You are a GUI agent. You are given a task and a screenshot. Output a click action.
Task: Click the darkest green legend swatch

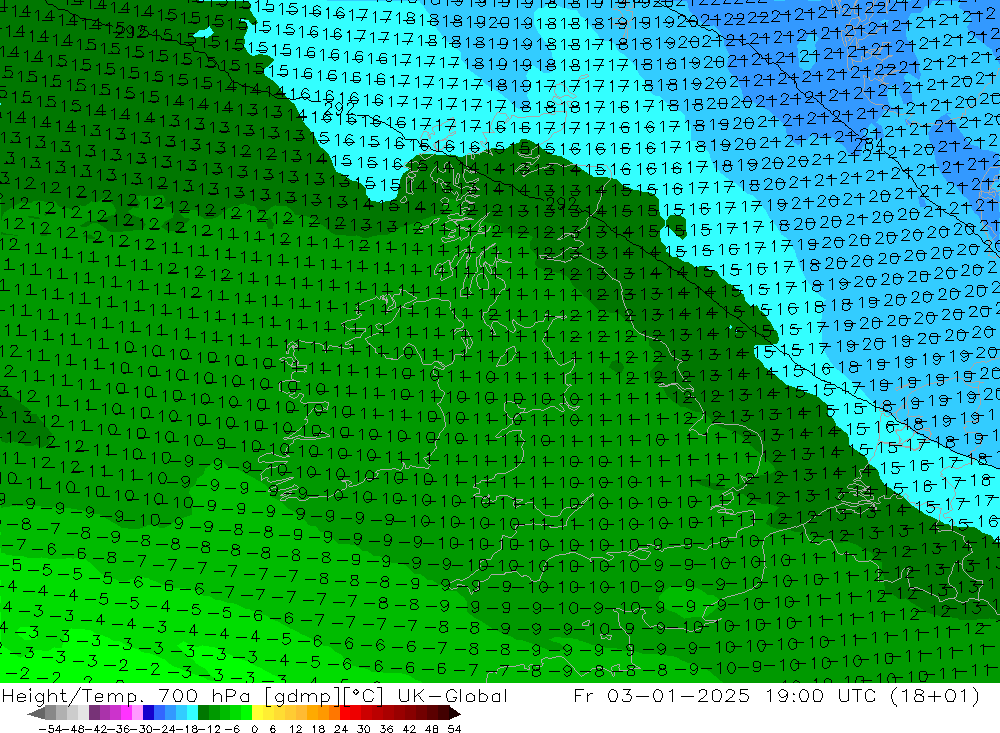tap(203, 713)
